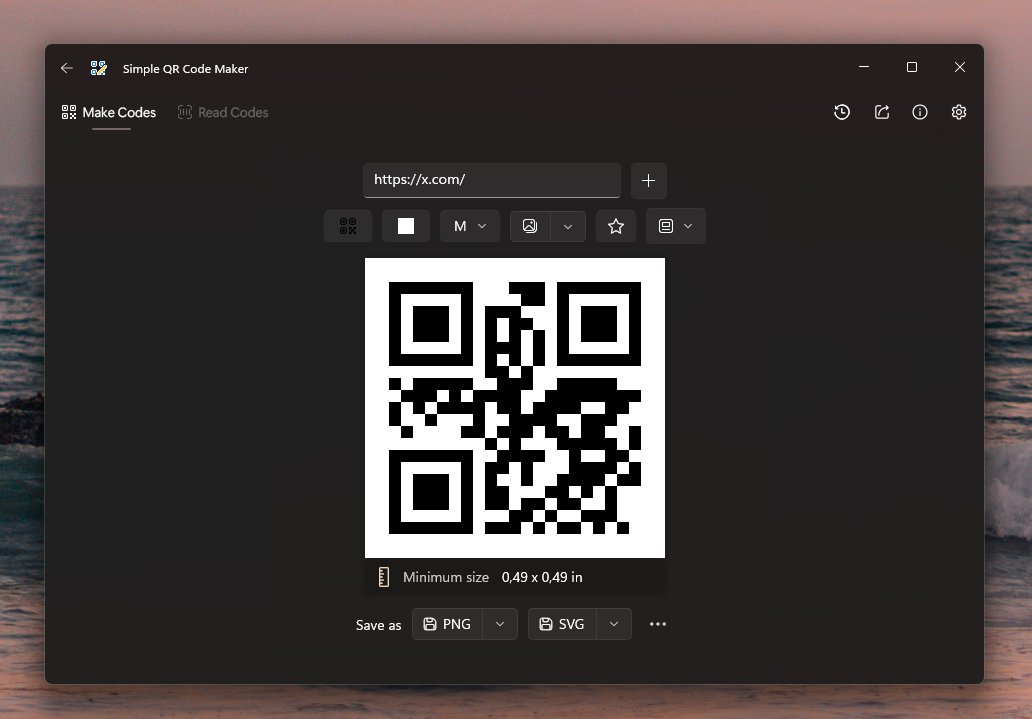Close the Simple QR Code Maker window
Viewport: 1032px width, 719px height.
pyautogui.click(x=960, y=67)
